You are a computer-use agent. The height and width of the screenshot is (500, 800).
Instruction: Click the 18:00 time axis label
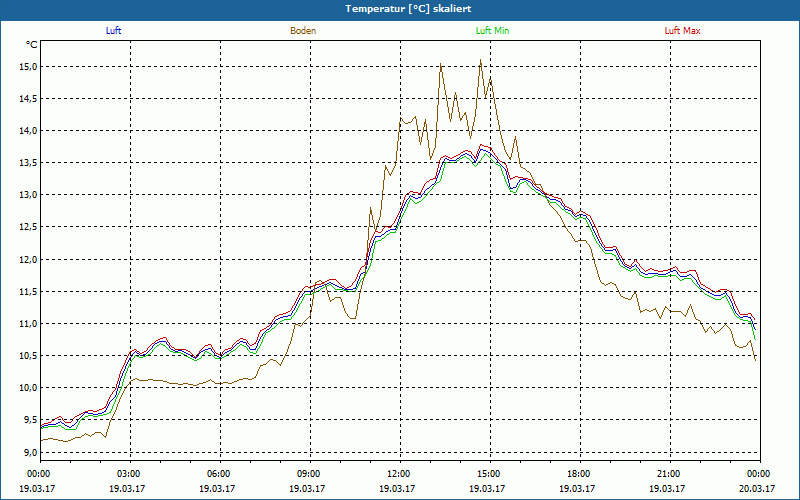coord(580,473)
